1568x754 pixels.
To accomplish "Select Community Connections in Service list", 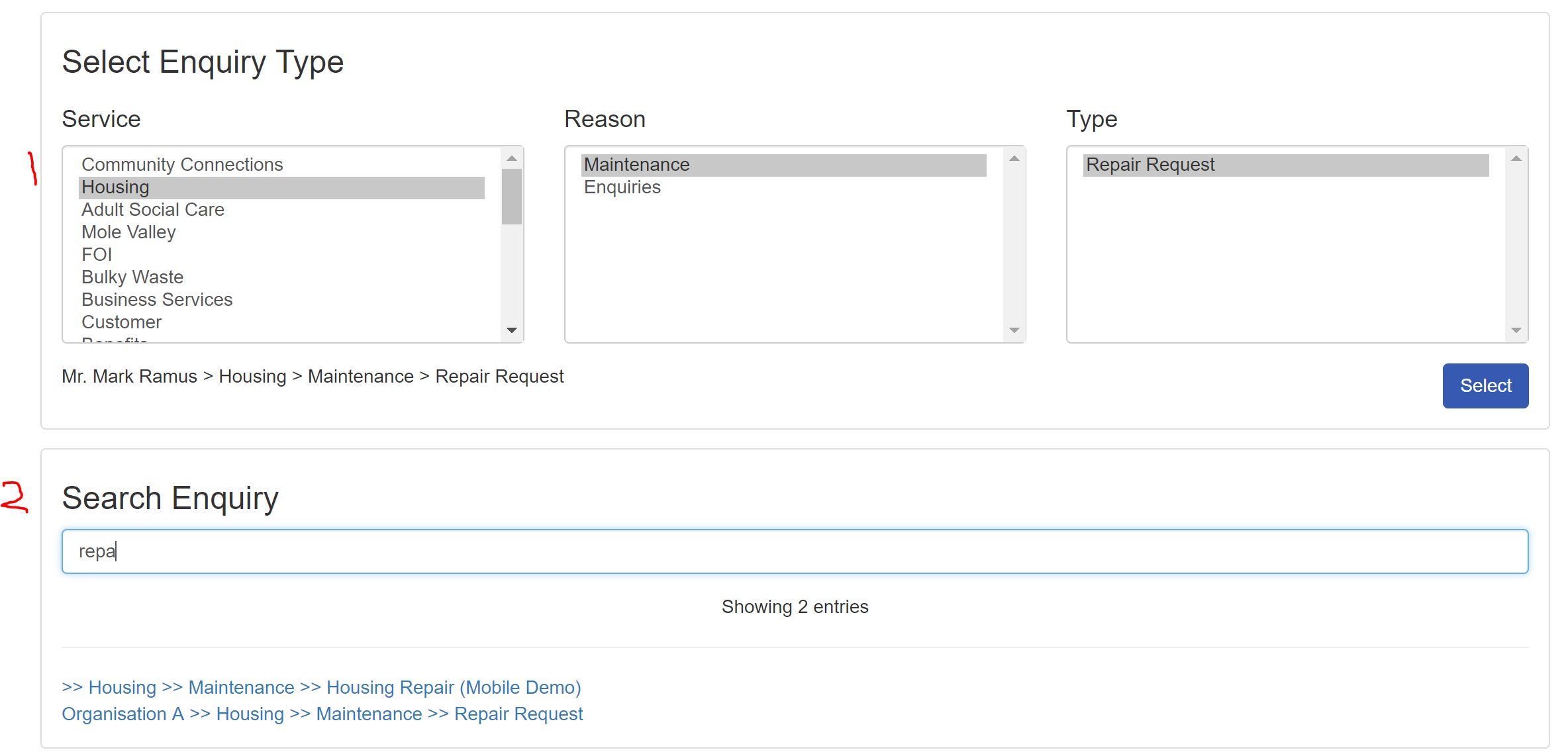I will point(182,164).
